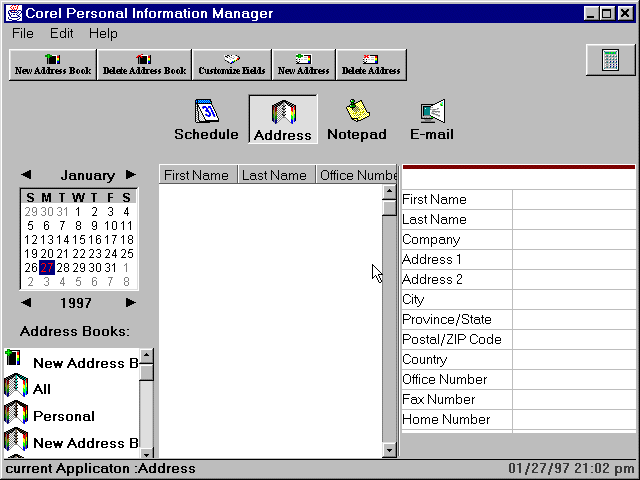Click the Fax Number value field
Image resolution: width=640 pixels, height=480 pixels.
click(574, 400)
